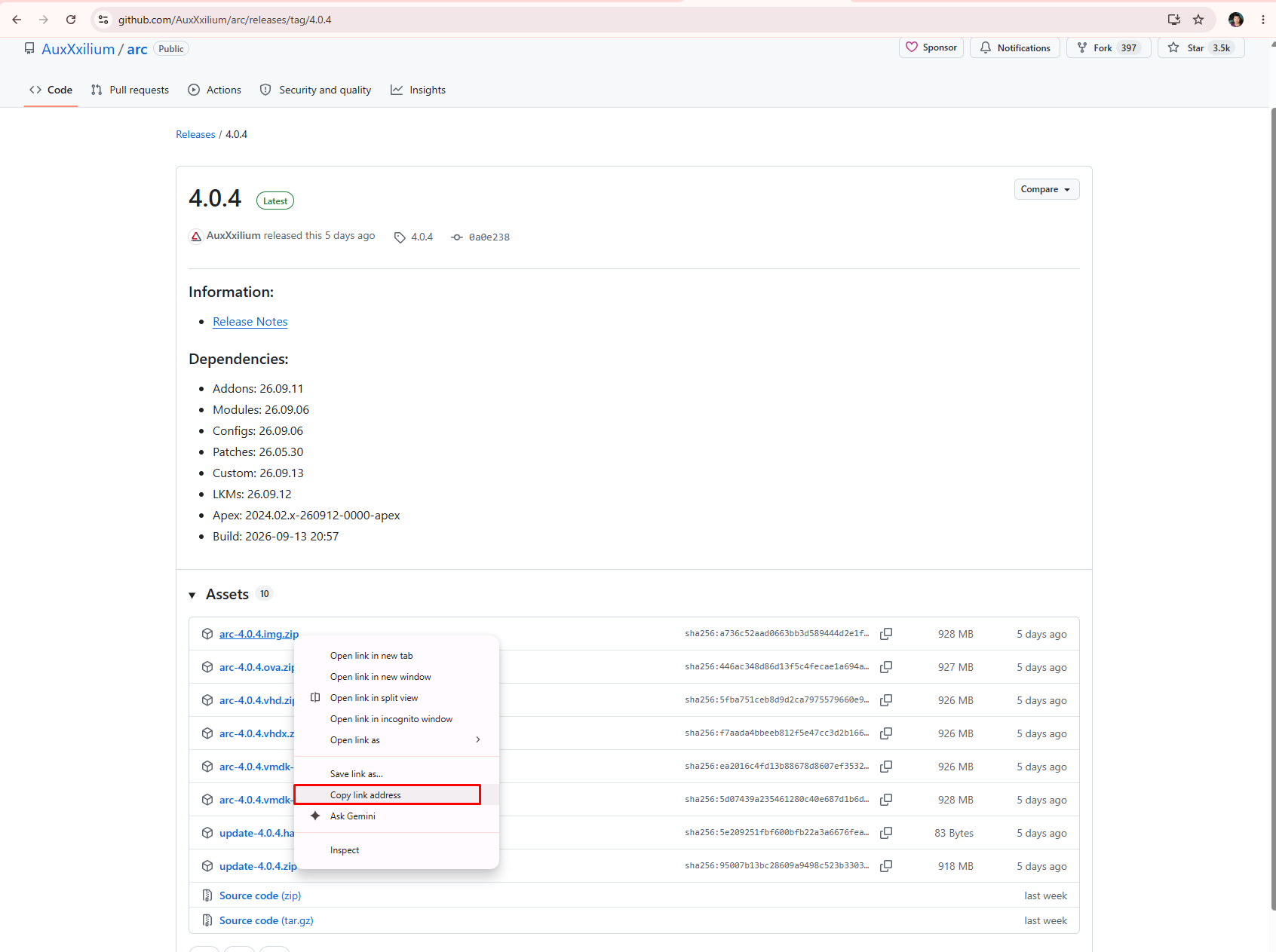Open the Actions tab

(x=214, y=90)
